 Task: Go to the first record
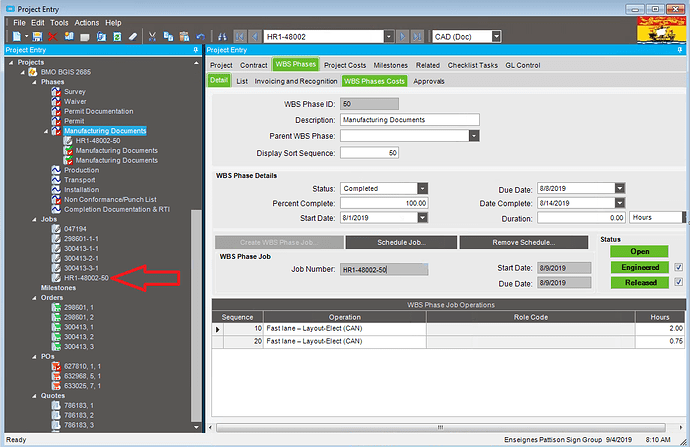coord(240,37)
